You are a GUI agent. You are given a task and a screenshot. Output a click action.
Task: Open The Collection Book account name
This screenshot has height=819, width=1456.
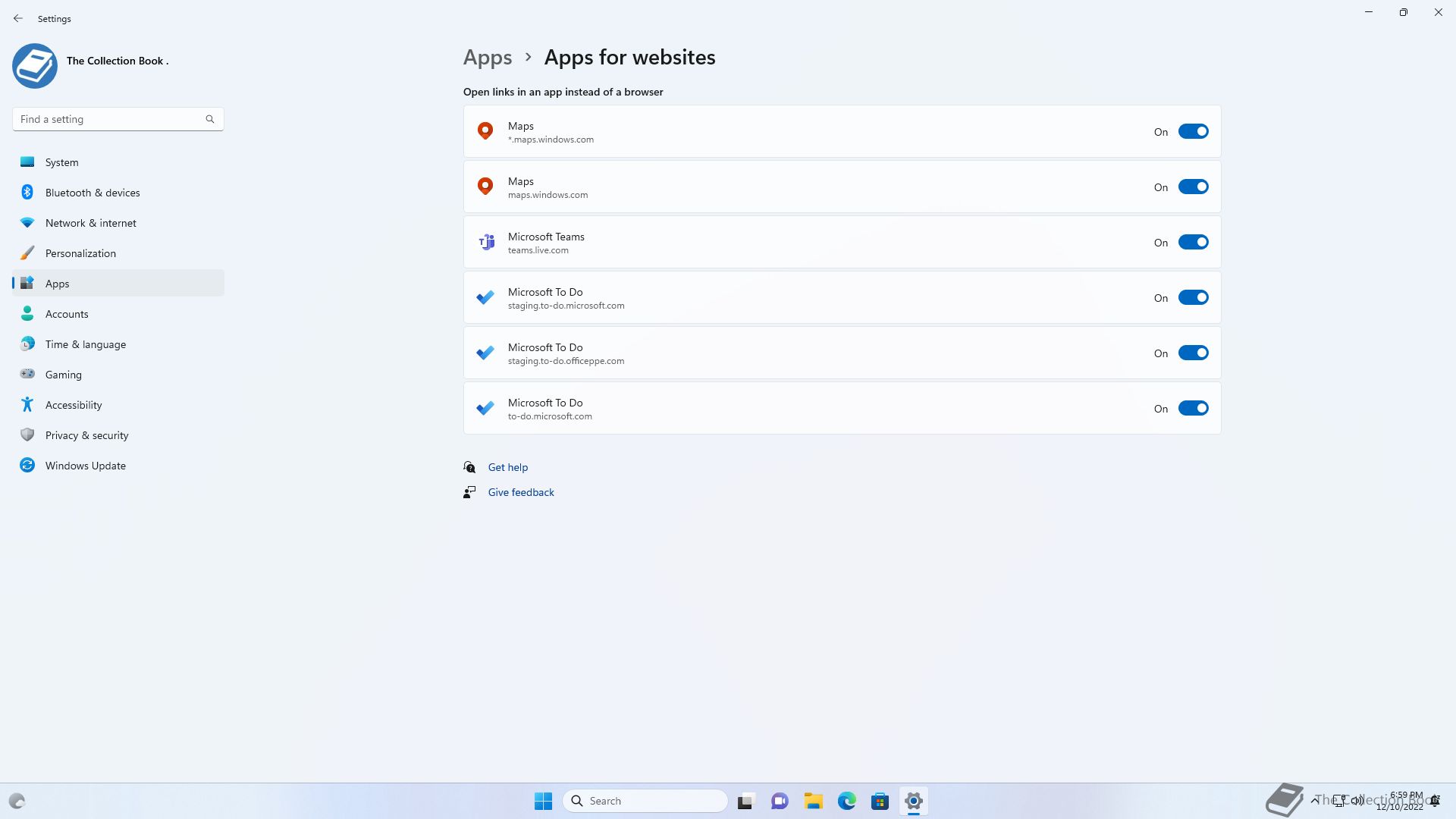coord(118,61)
